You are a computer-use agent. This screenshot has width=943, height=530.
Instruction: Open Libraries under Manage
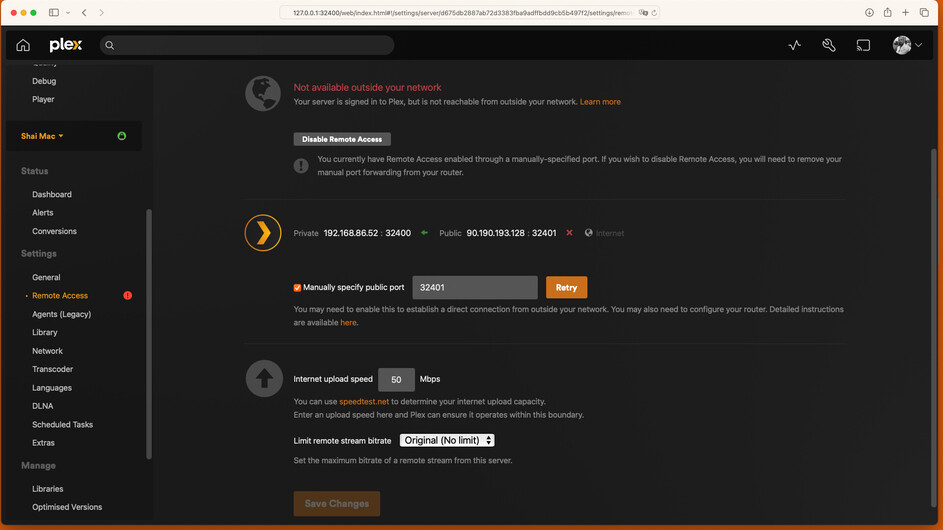click(48, 489)
